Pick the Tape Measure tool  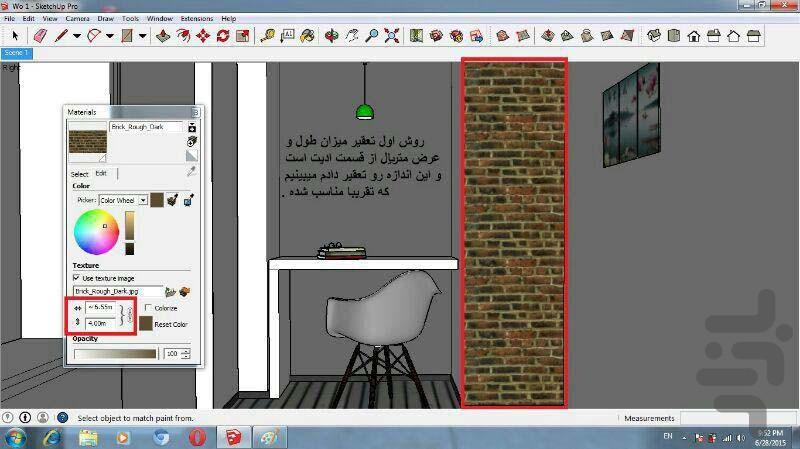pyautogui.click(x=267, y=36)
